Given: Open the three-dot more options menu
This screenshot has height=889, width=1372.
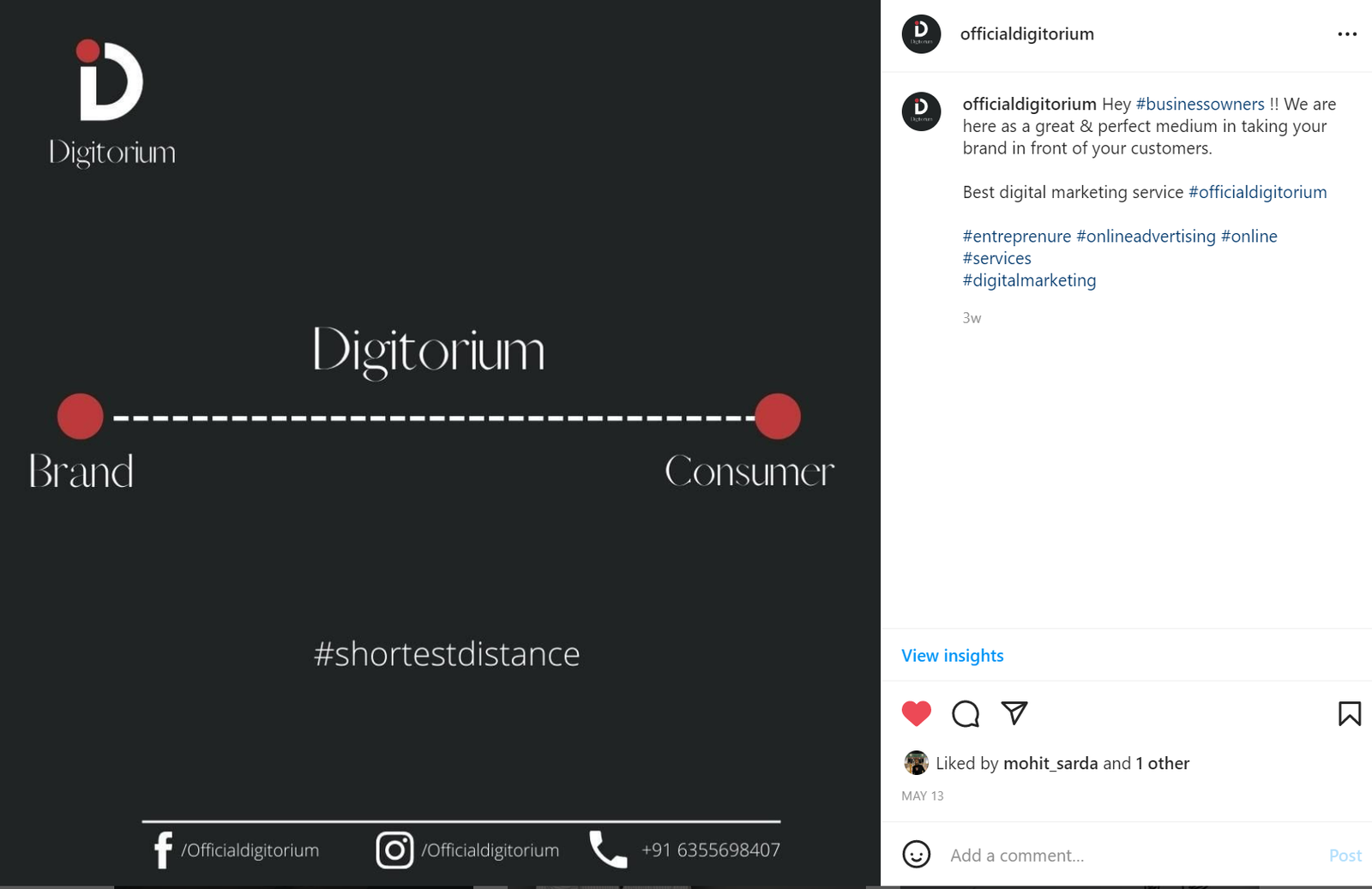Looking at the screenshot, I should coord(1346,34).
